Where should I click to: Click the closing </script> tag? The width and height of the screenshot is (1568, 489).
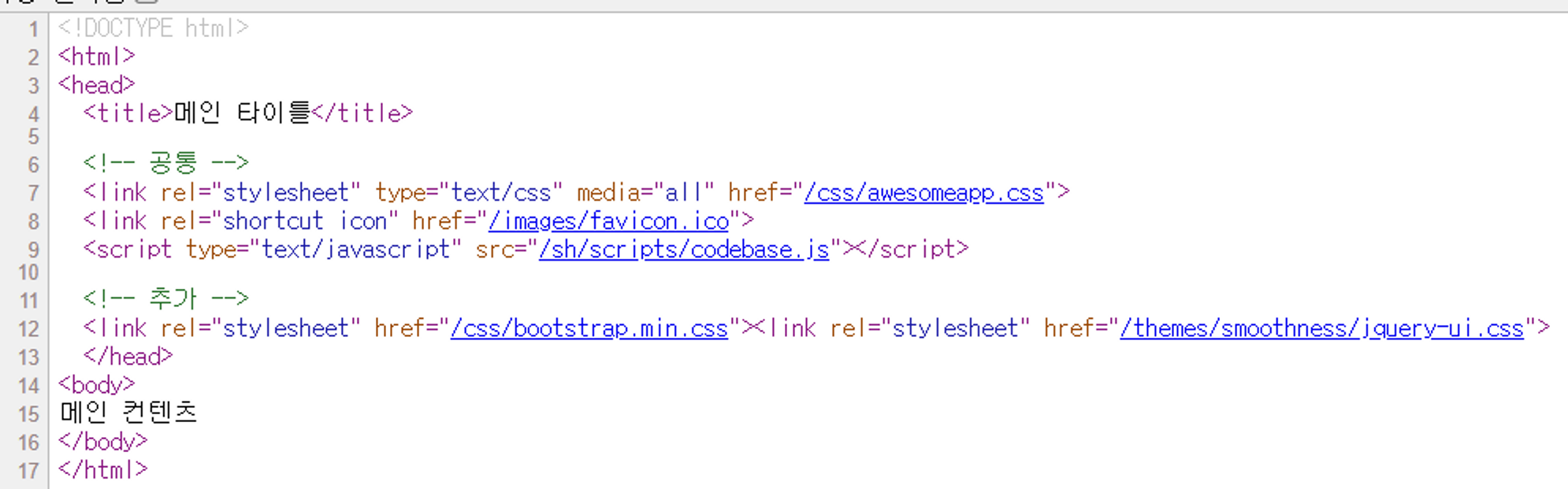912,250
